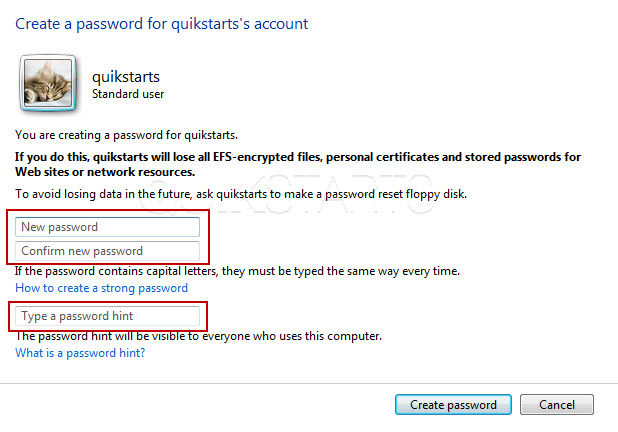The height and width of the screenshot is (432, 618).
Task: Click the sleeping kitten account picture
Action: click(48, 83)
